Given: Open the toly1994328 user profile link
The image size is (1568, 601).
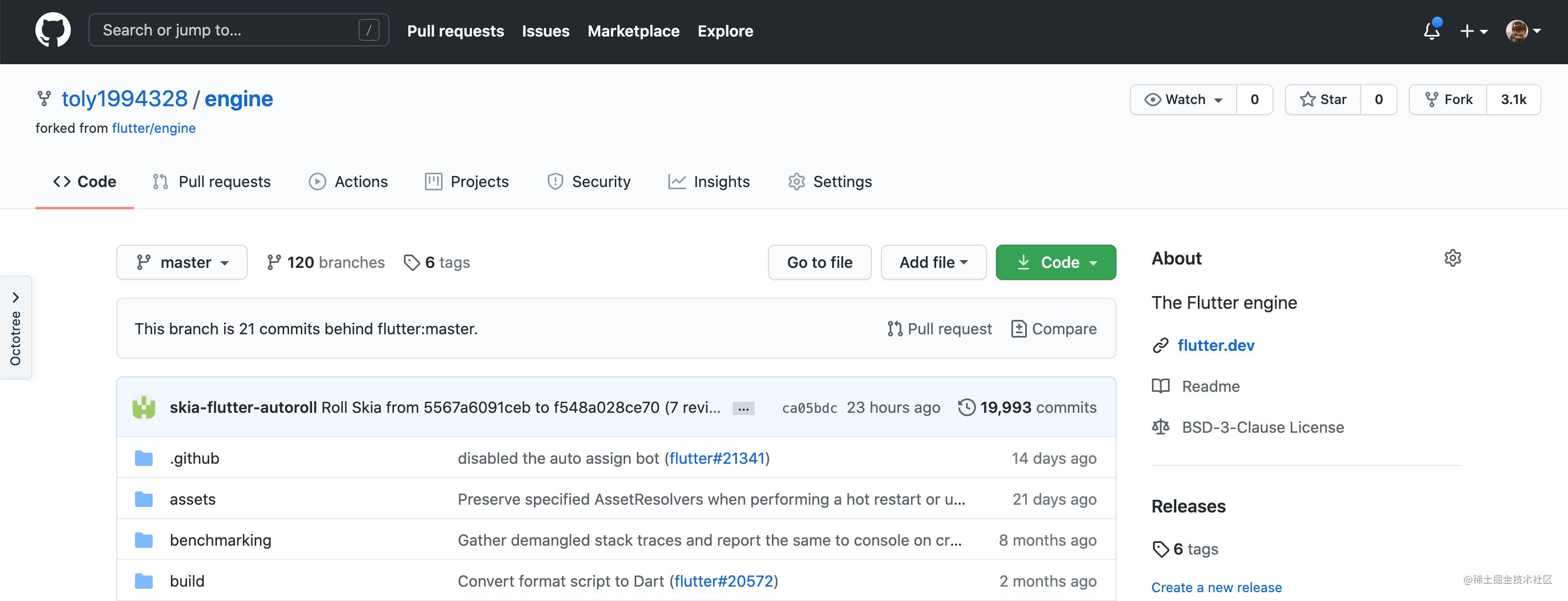Looking at the screenshot, I should click(x=125, y=99).
